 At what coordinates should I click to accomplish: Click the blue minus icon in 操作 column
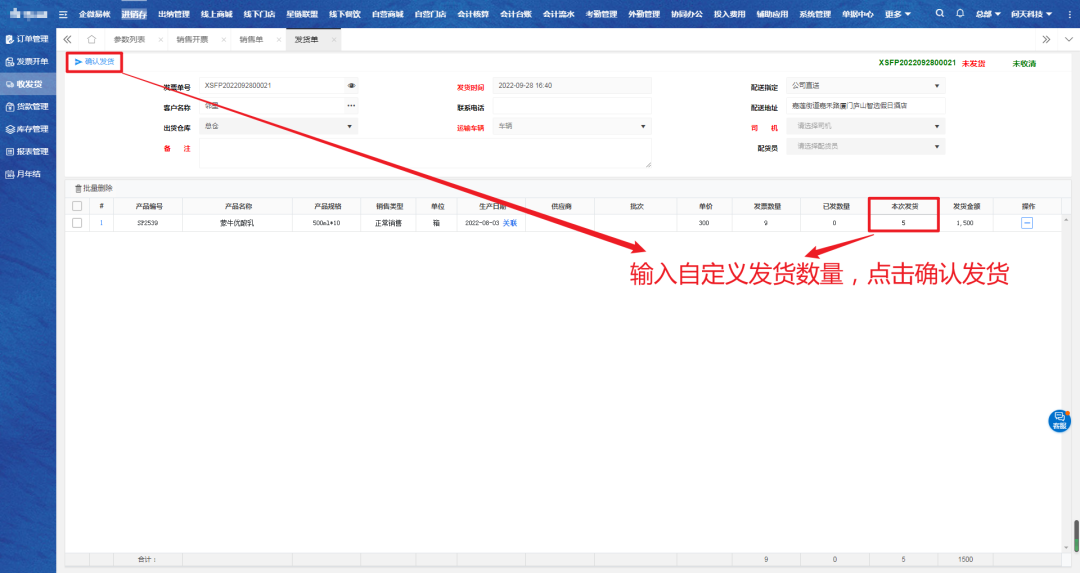pyautogui.click(x=1026, y=223)
